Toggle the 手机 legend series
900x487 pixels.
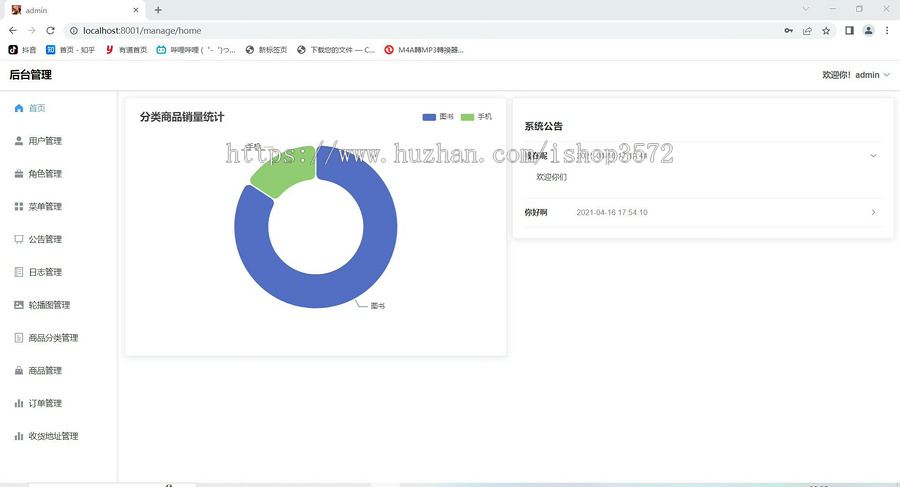476,117
